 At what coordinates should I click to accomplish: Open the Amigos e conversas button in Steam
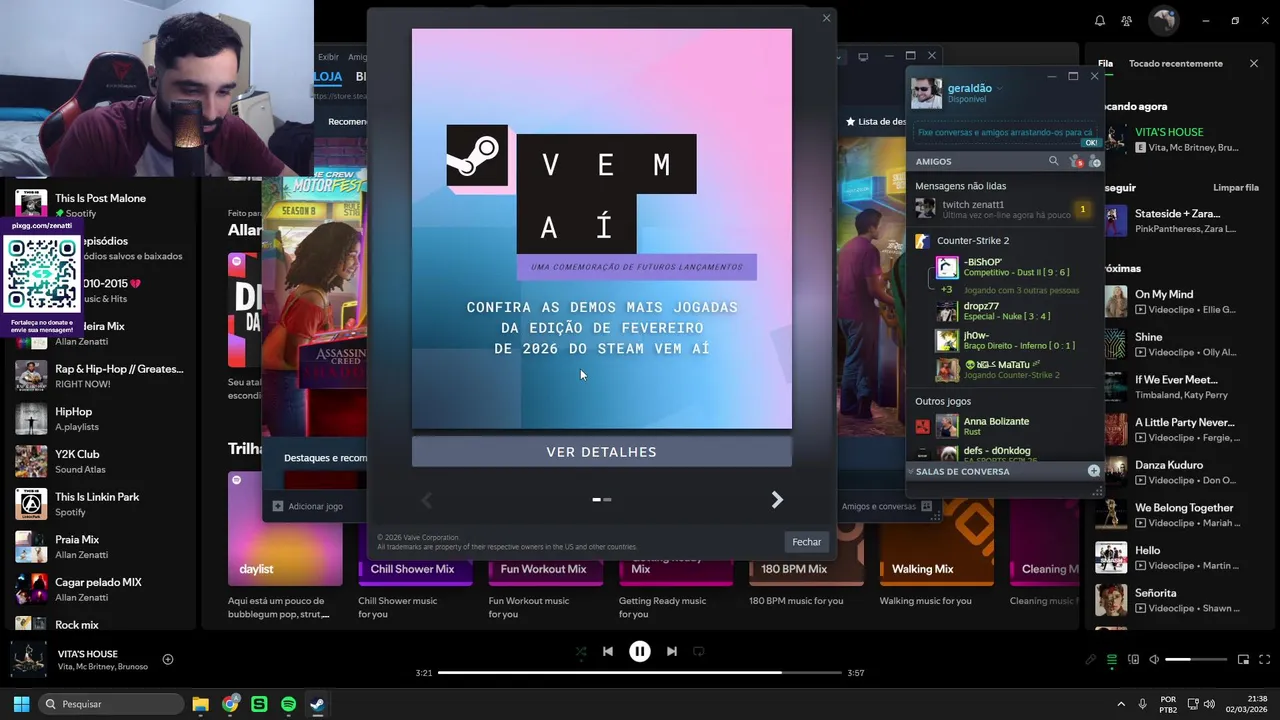pos(886,506)
